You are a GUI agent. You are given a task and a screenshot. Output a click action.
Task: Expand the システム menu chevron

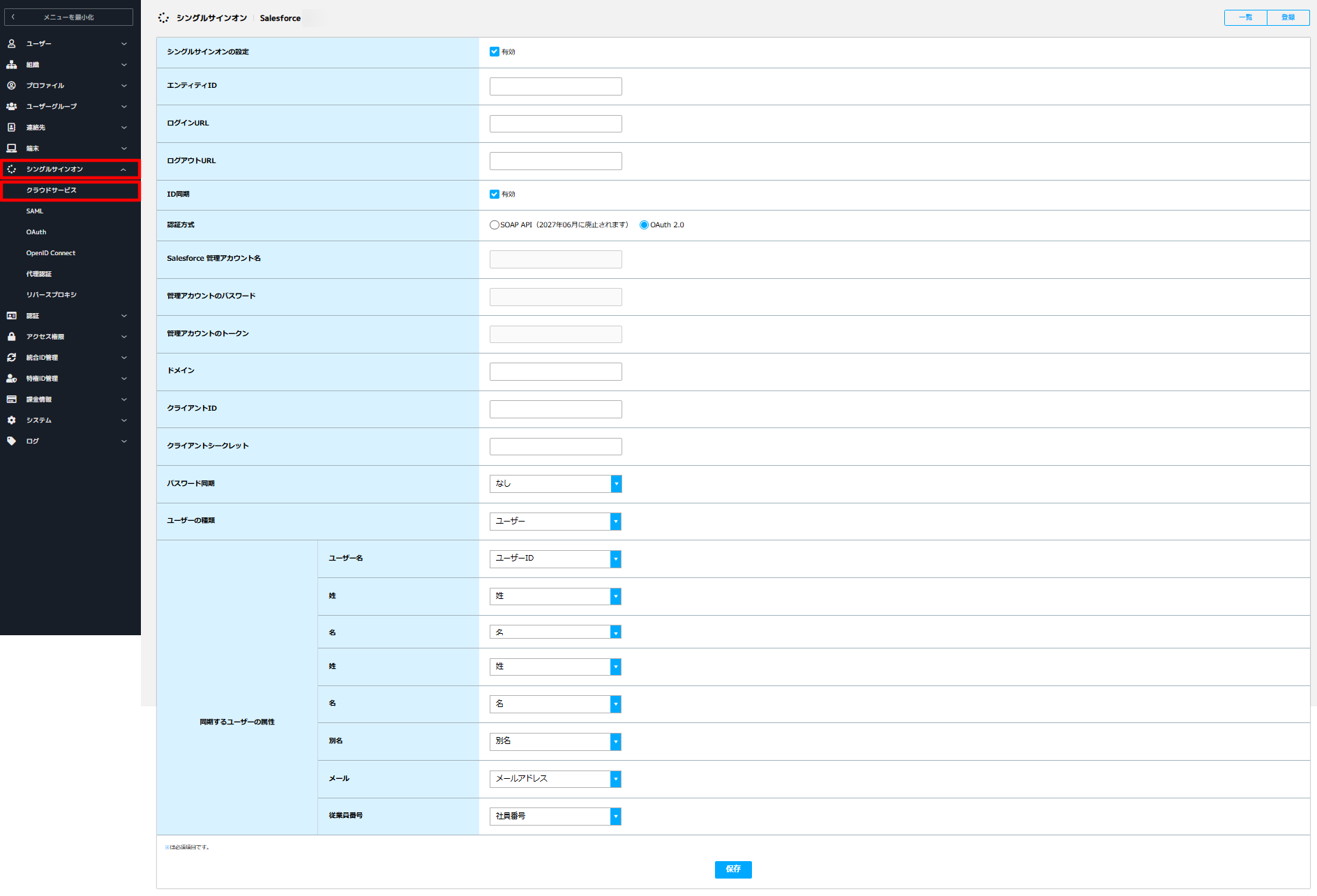point(124,420)
